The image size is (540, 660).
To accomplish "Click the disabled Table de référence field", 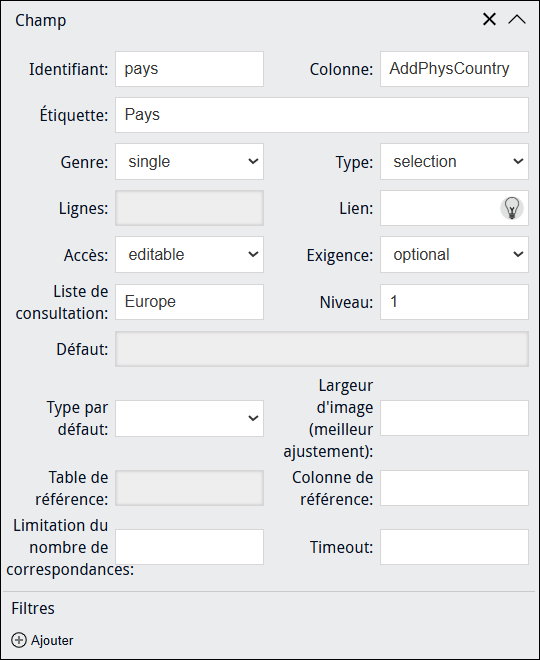I will [189, 488].
